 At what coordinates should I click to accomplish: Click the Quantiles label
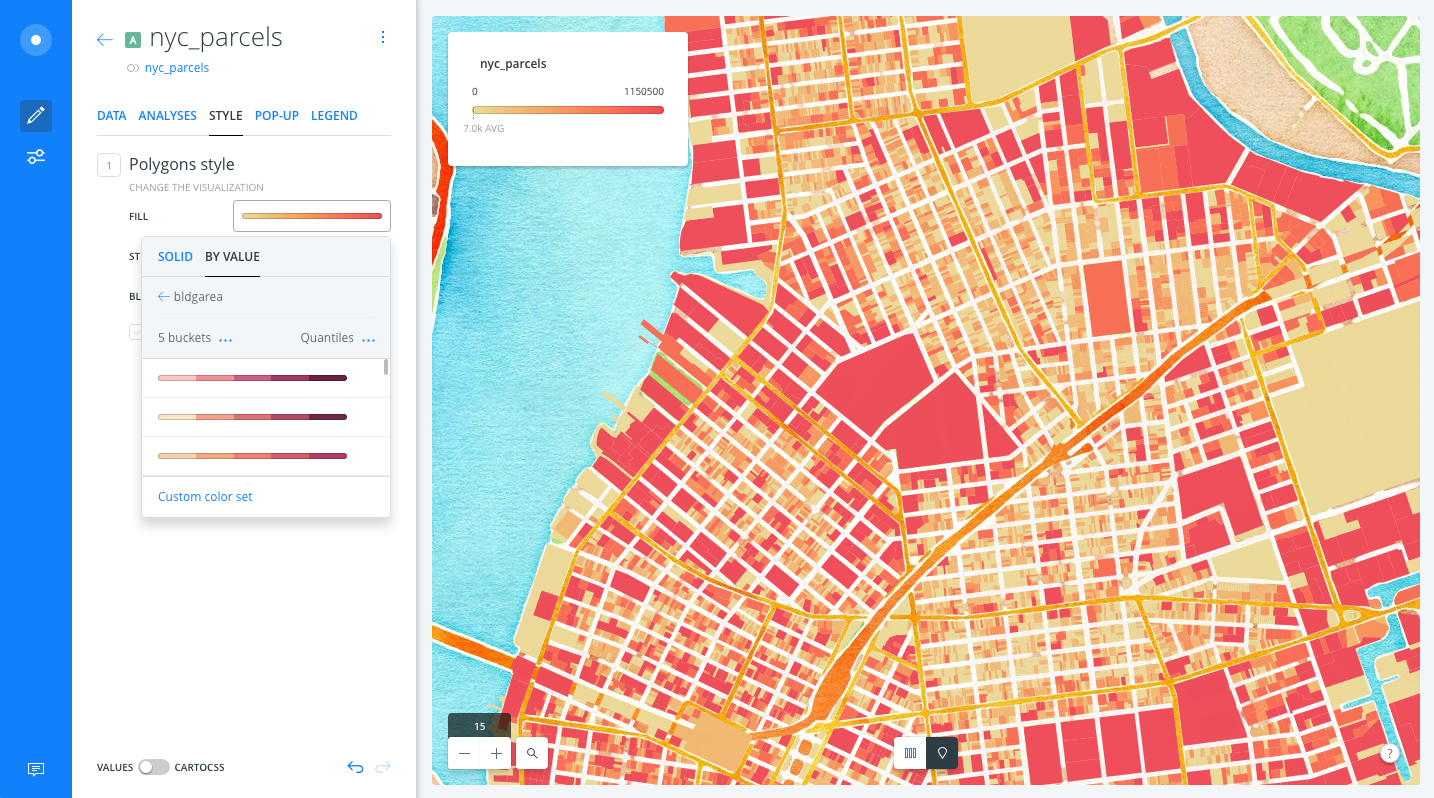[327, 338]
